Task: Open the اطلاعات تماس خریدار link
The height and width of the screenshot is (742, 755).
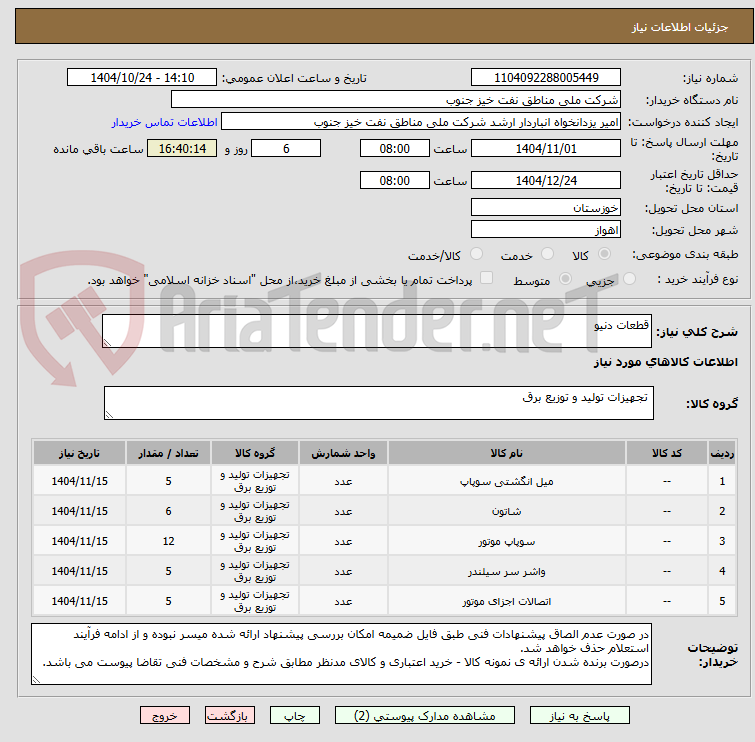Action: [165, 122]
